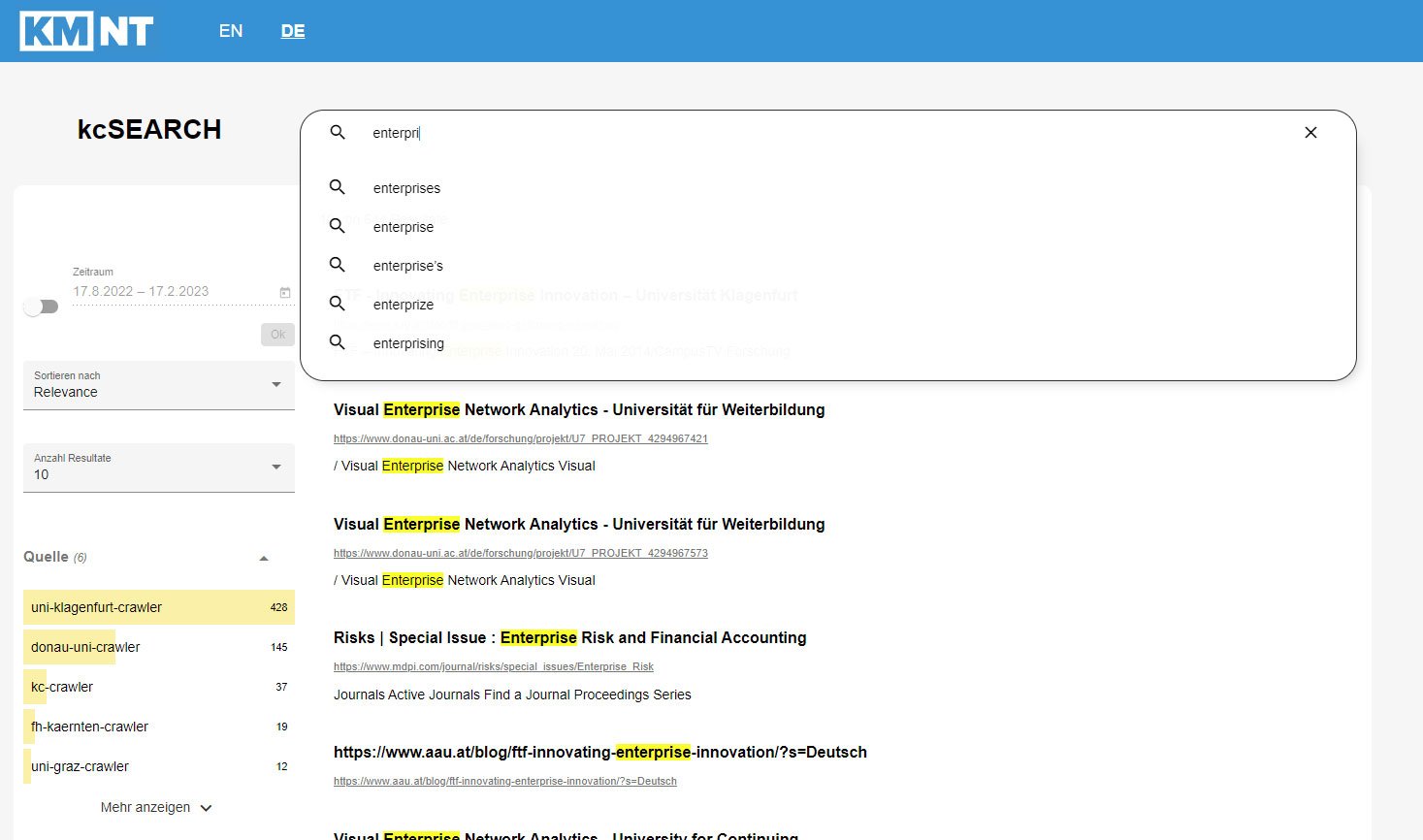Click search icon beside "enterprise's" suggestion
Screen dimensions: 1423x840
click(x=338, y=265)
